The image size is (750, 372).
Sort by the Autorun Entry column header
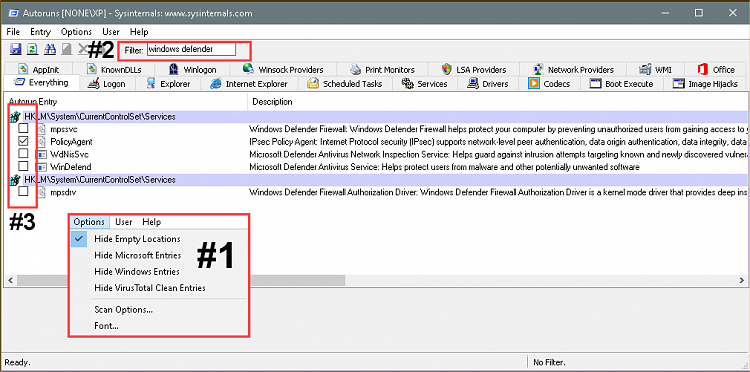(x=126, y=102)
